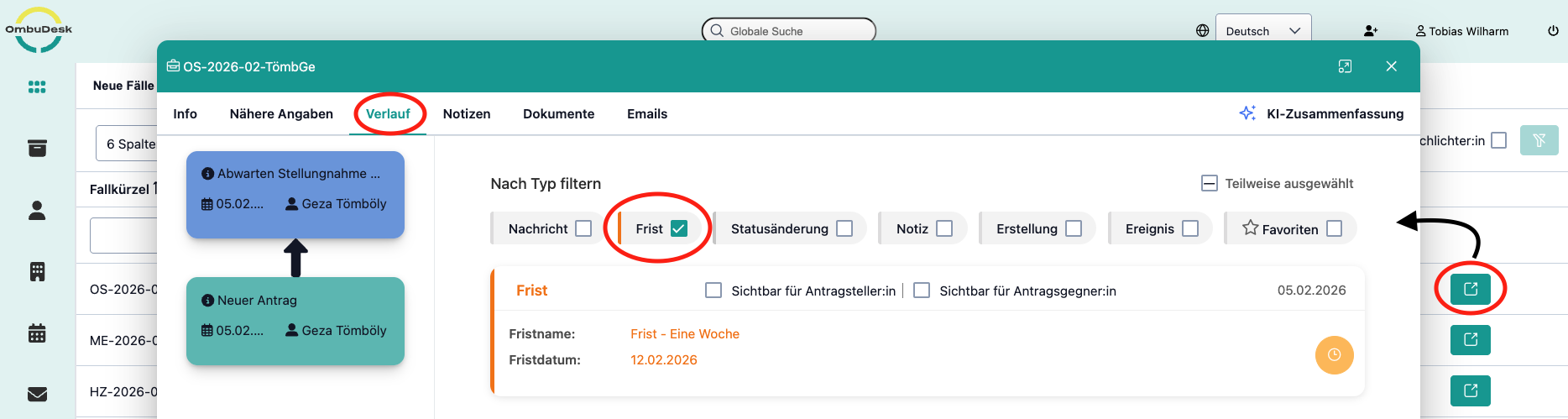Expand the case dialog to fullscreen
Screen dimensions: 1568x419
click(x=1345, y=66)
